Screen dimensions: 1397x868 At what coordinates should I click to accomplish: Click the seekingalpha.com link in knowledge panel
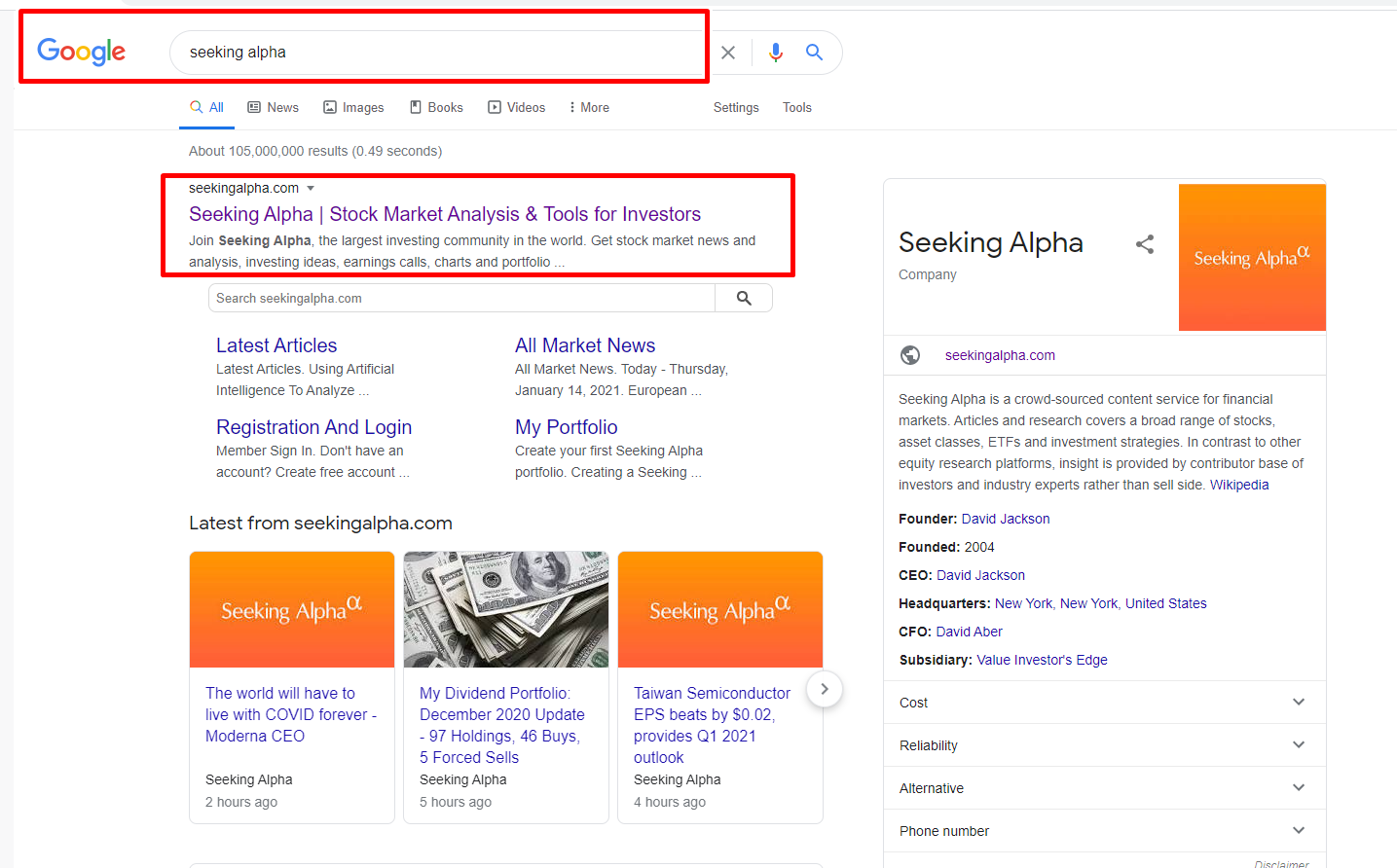click(x=1000, y=355)
